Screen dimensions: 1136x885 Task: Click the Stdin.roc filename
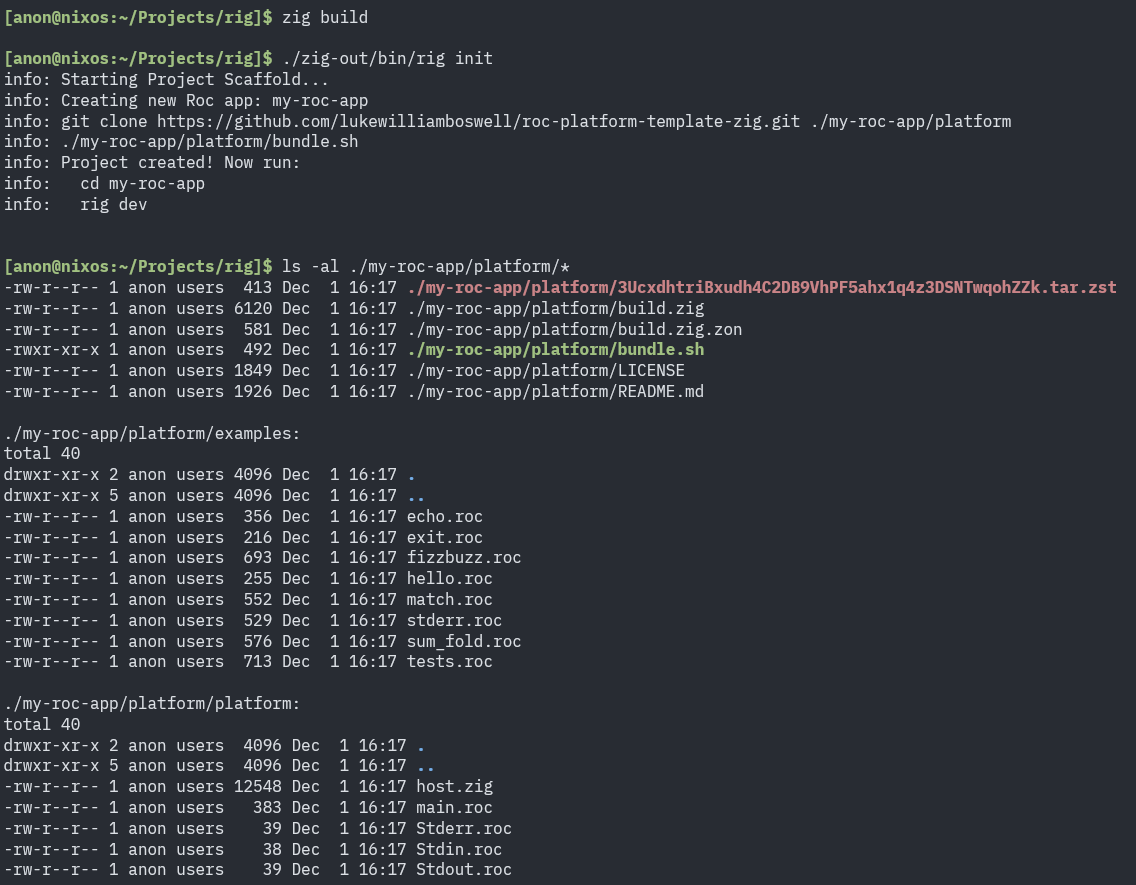[x=459, y=850]
